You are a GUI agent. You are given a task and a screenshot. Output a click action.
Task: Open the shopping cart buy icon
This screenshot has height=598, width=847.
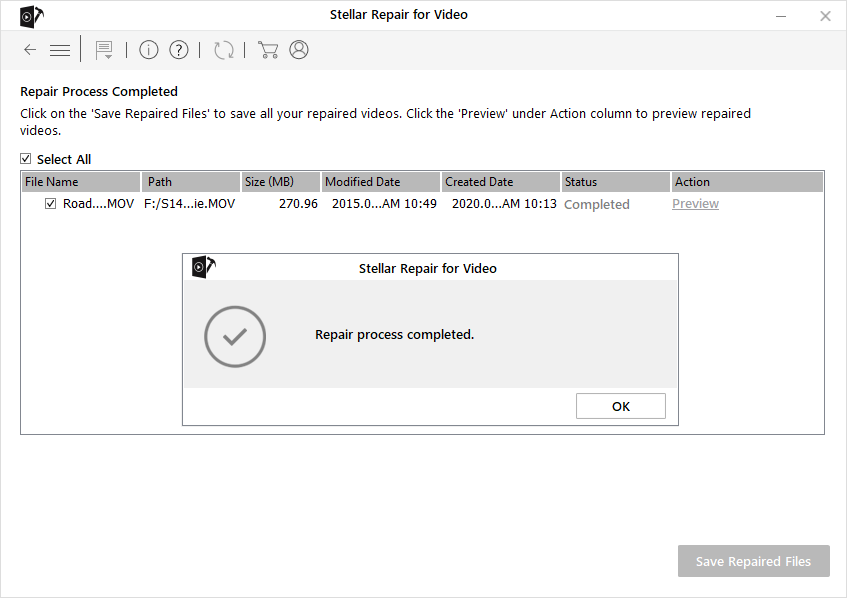click(267, 50)
